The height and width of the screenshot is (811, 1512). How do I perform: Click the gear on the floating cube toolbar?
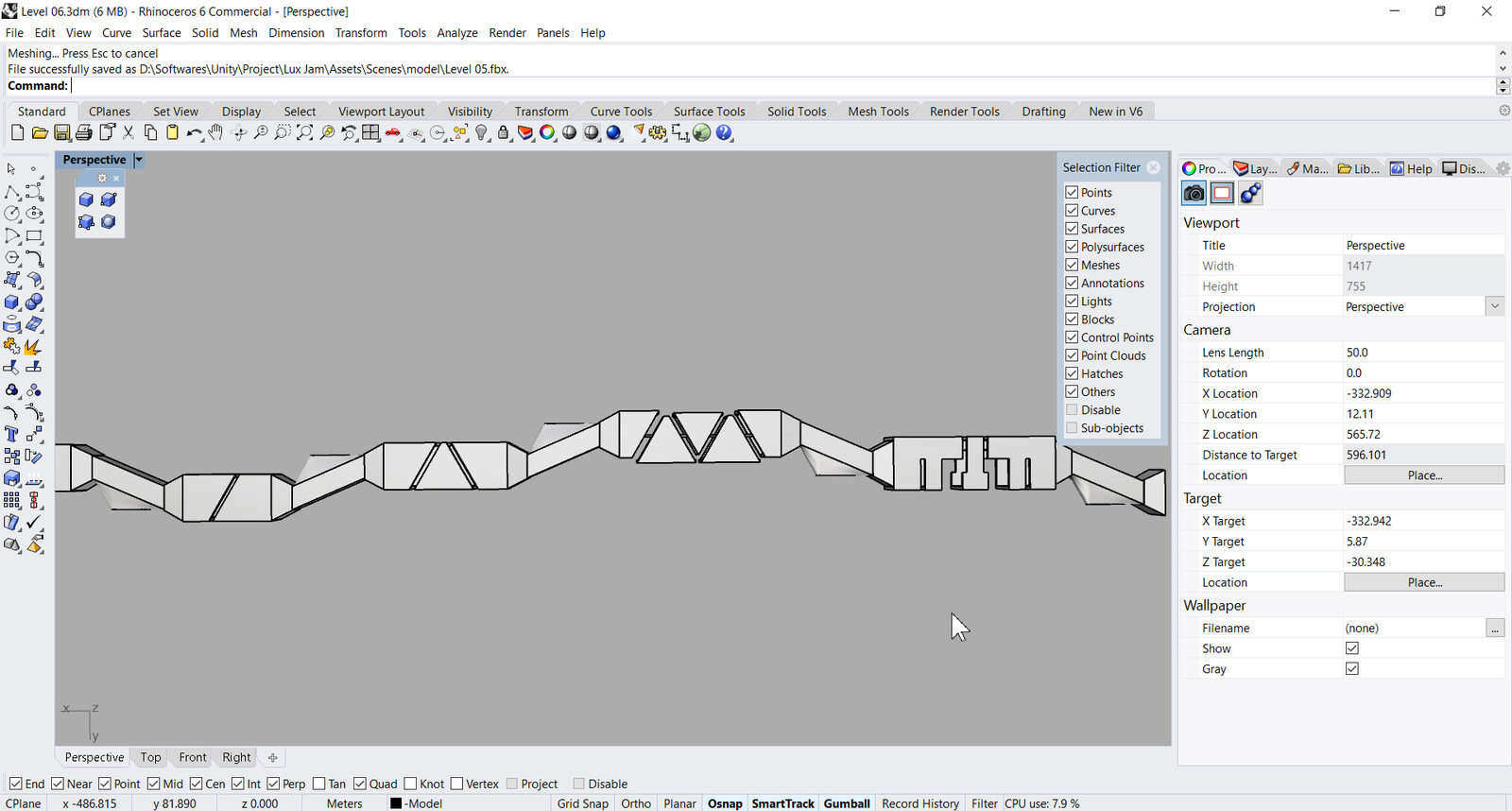[103, 179]
